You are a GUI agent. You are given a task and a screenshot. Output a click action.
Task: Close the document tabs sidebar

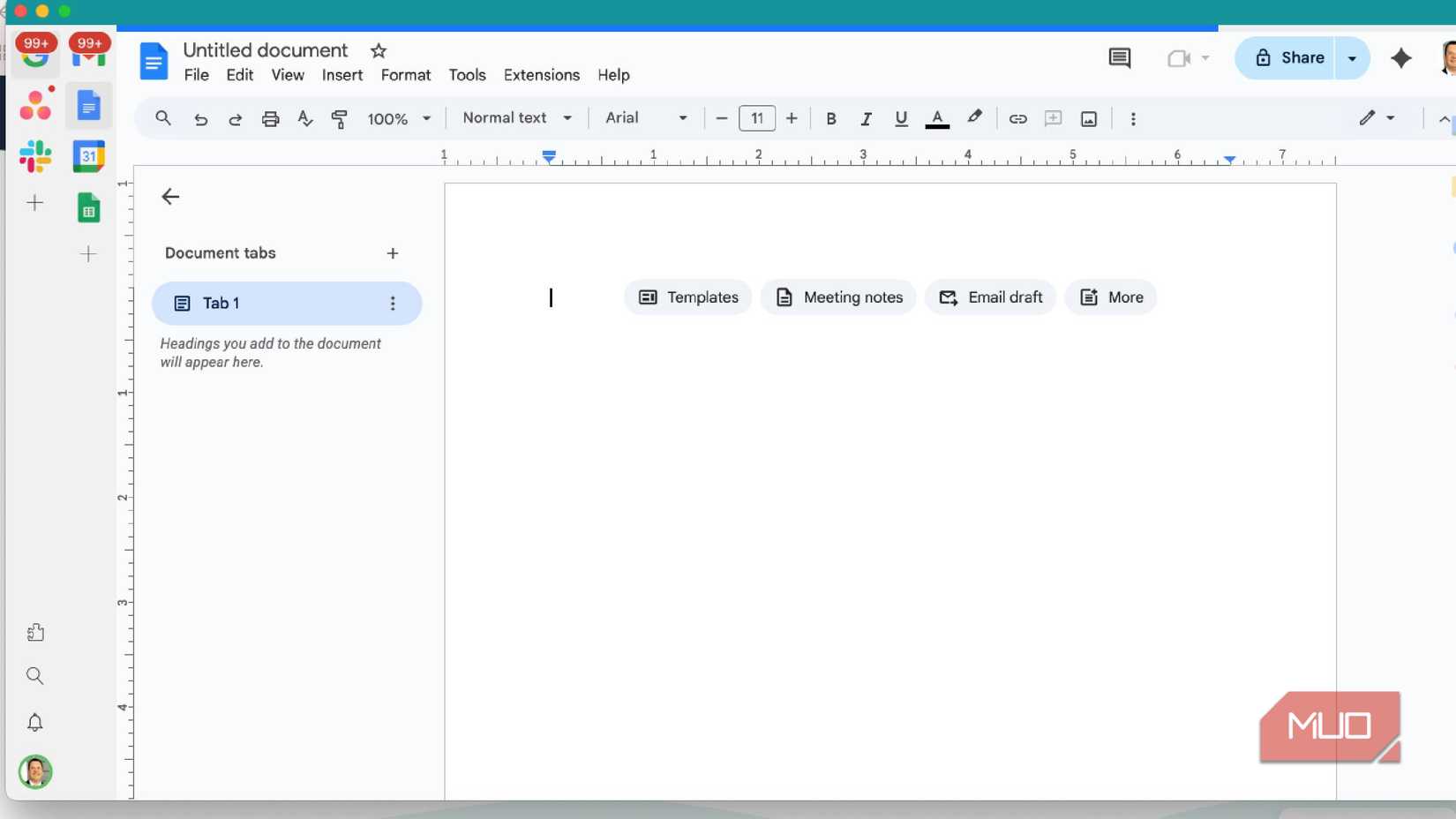click(x=170, y=197)
